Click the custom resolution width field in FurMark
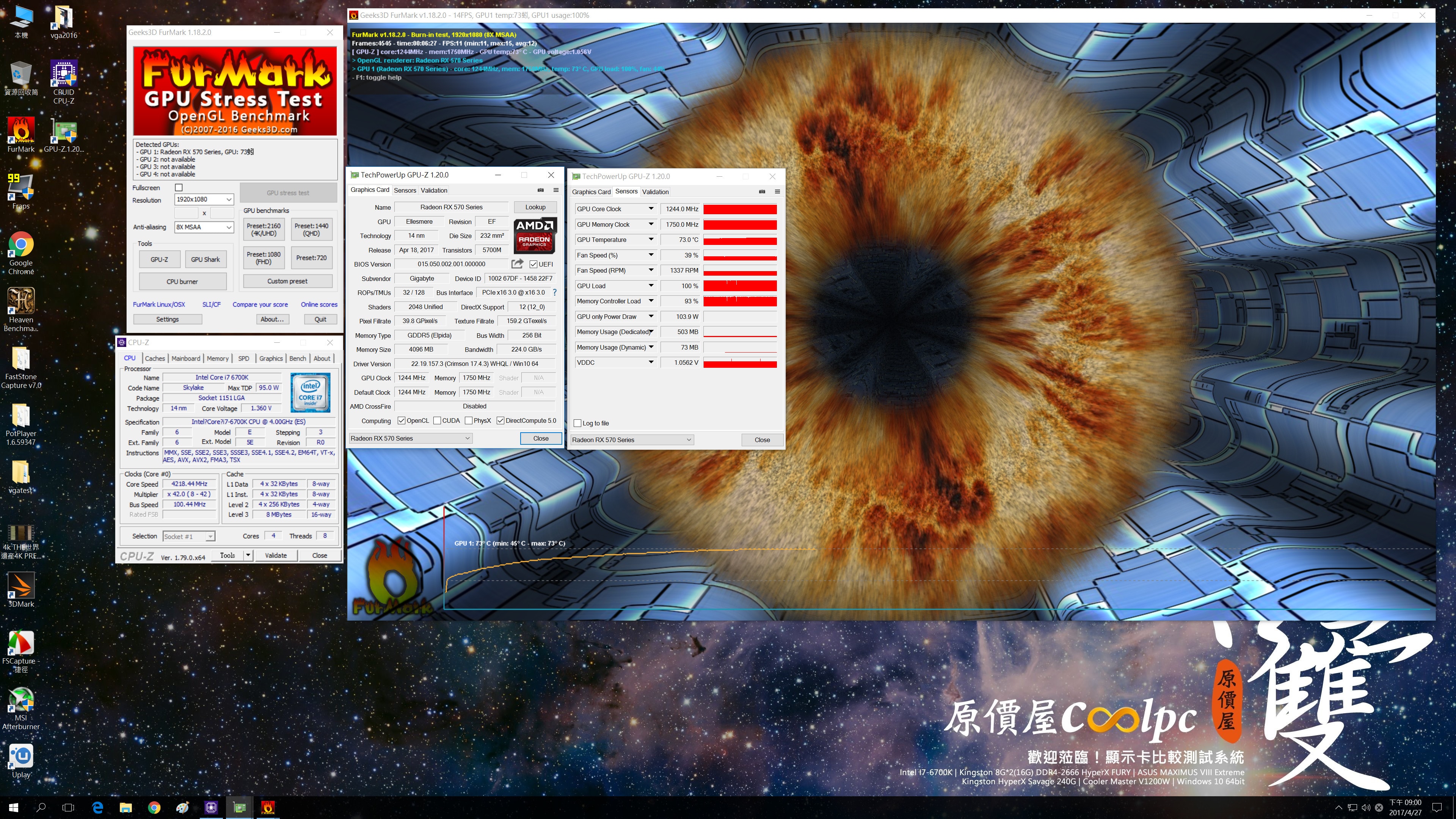 pos(186,213)
